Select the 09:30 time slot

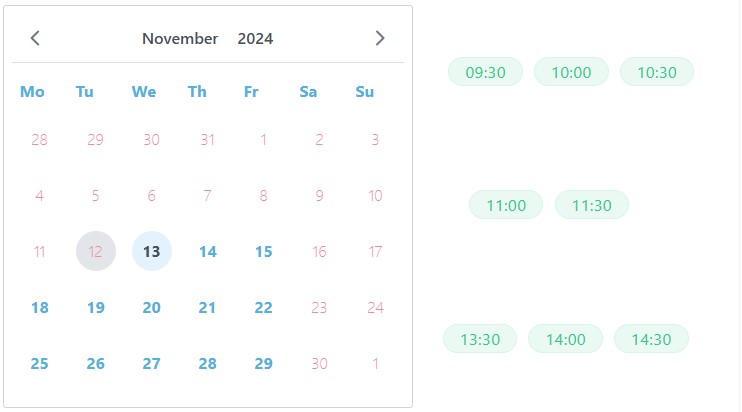click(x=486, y=72)
